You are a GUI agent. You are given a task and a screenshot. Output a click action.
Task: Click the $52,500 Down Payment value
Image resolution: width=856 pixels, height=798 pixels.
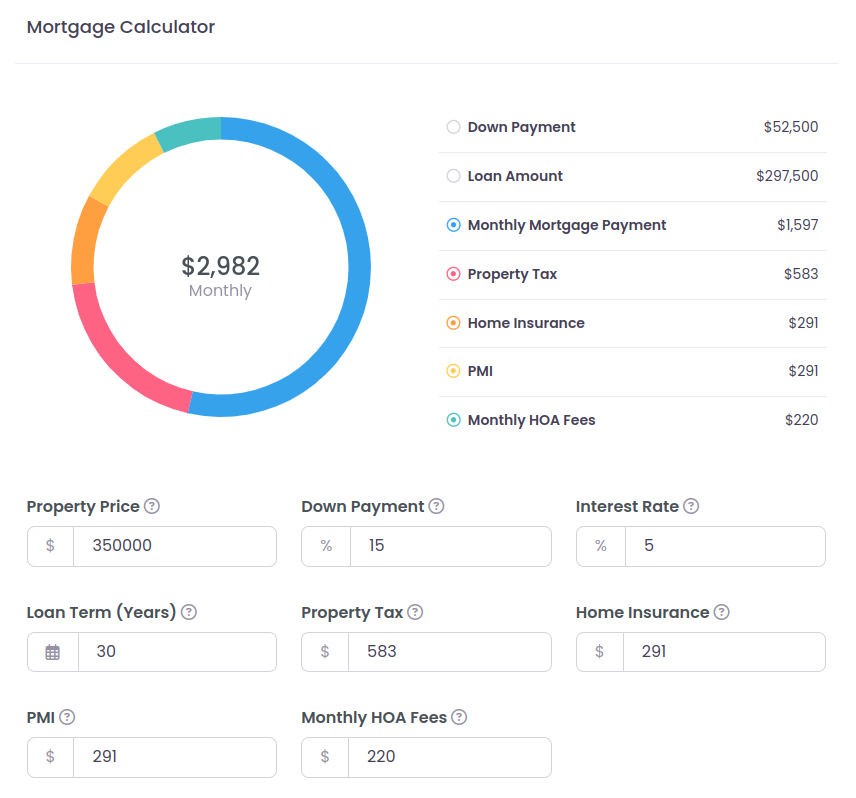(x=790, y=127)
